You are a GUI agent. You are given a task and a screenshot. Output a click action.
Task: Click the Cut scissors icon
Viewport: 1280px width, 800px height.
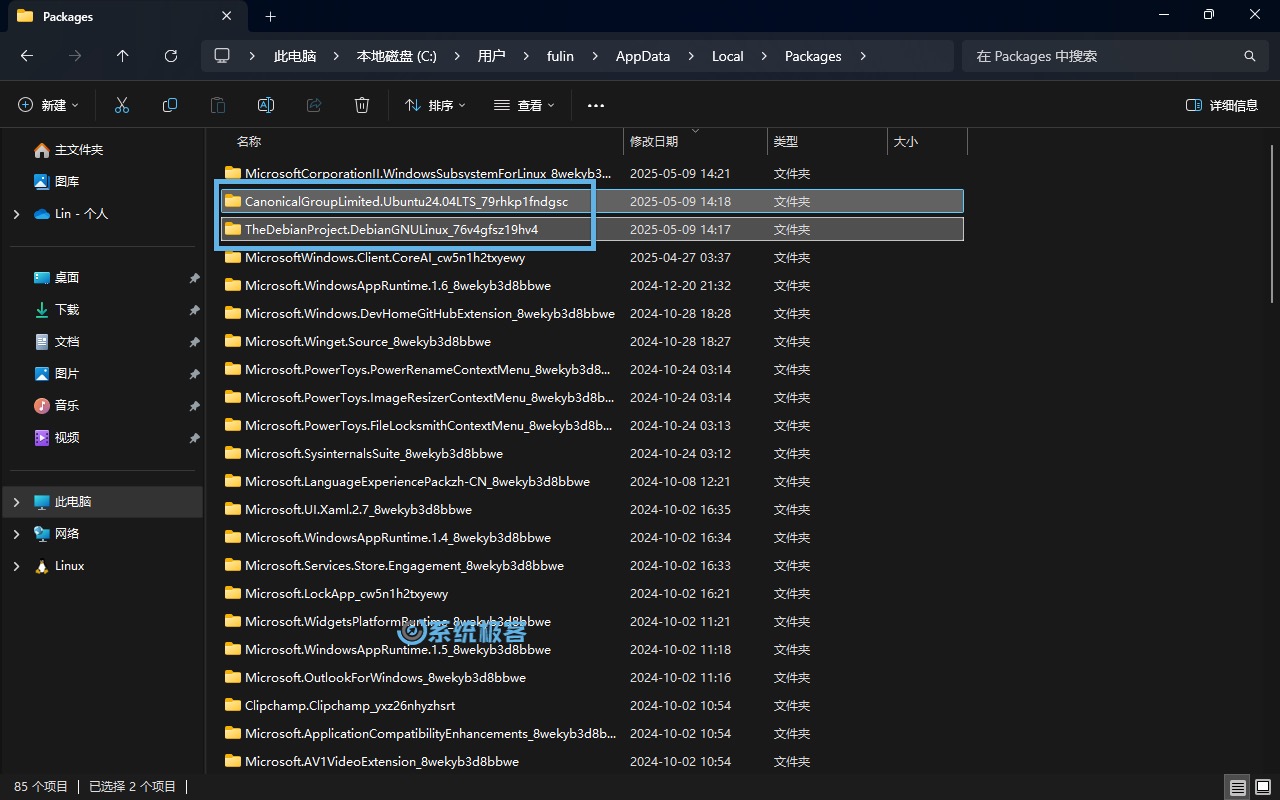(x=122, y=105)
